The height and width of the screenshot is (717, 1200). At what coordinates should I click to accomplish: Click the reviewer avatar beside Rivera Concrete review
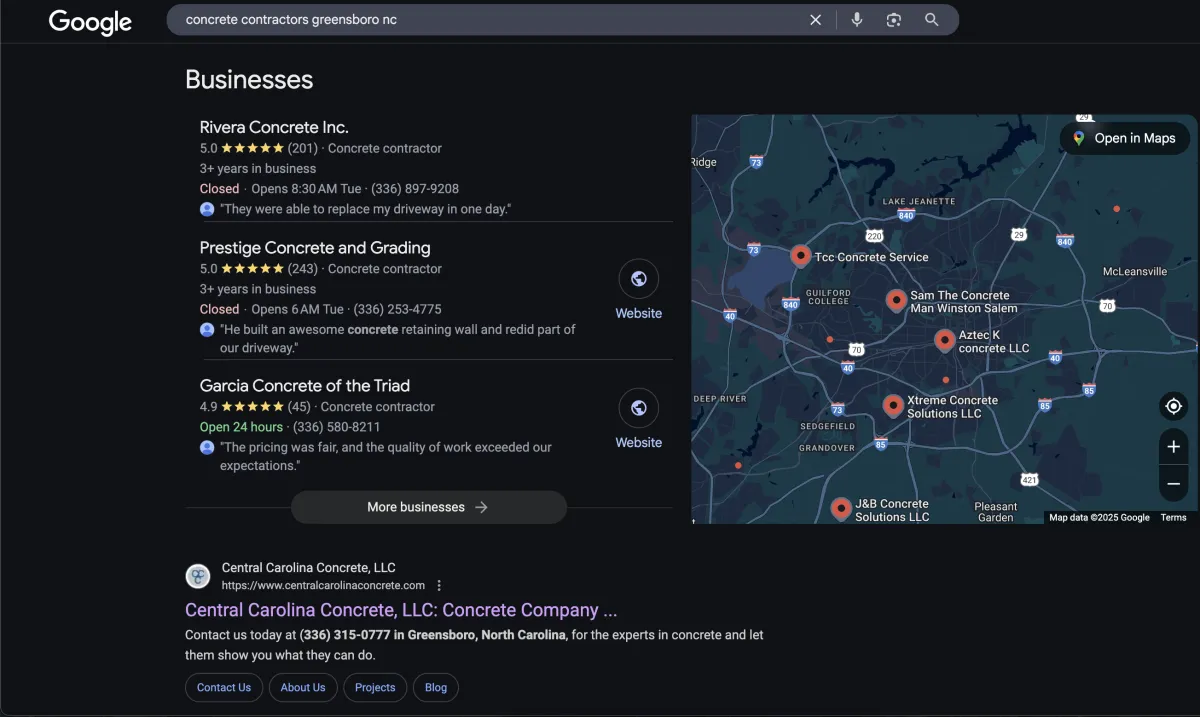click(207, 209)
